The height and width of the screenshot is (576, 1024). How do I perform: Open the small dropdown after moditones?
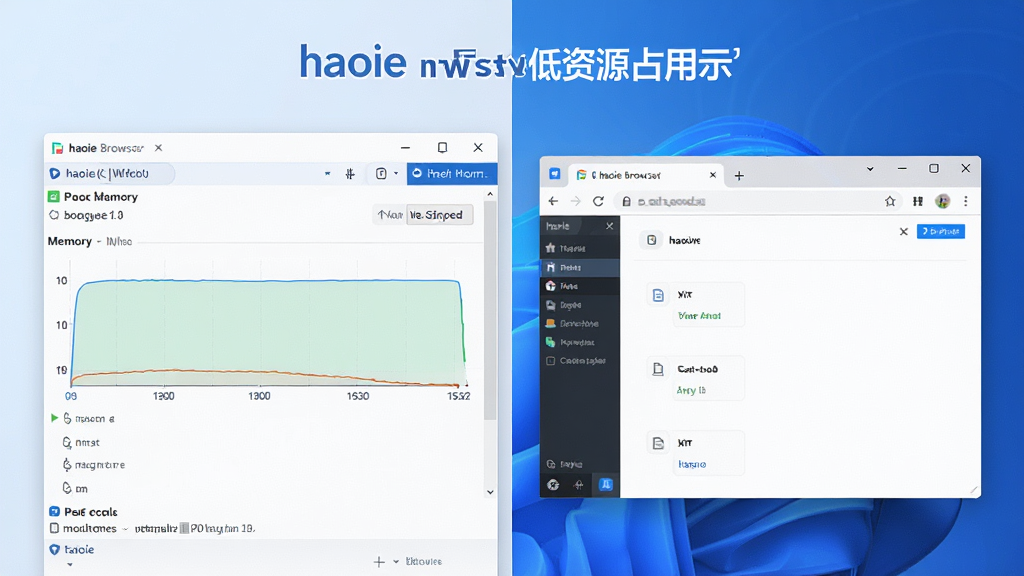[x=125, y=529]
